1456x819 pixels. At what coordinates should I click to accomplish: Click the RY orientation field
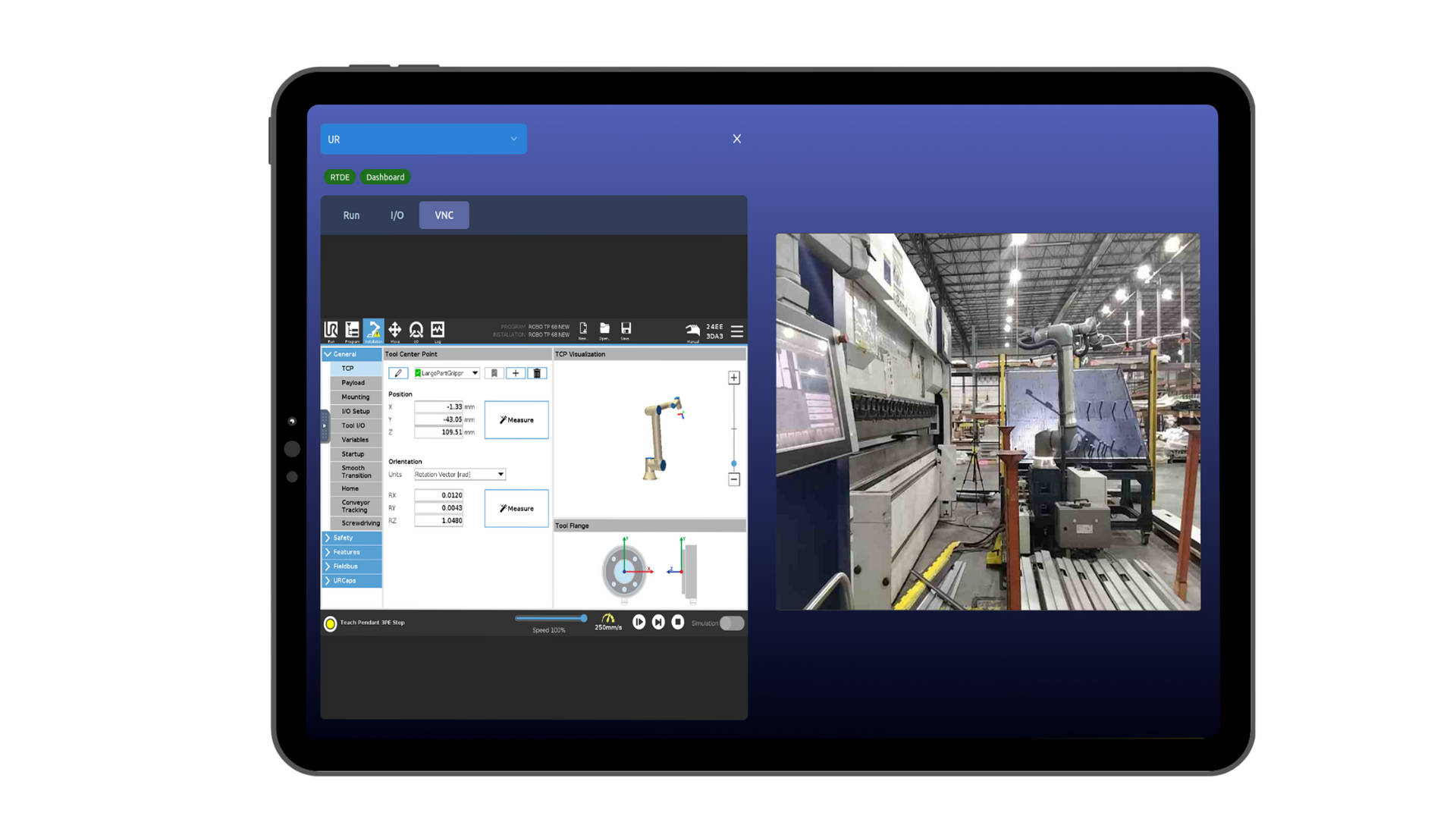(438, 508)
